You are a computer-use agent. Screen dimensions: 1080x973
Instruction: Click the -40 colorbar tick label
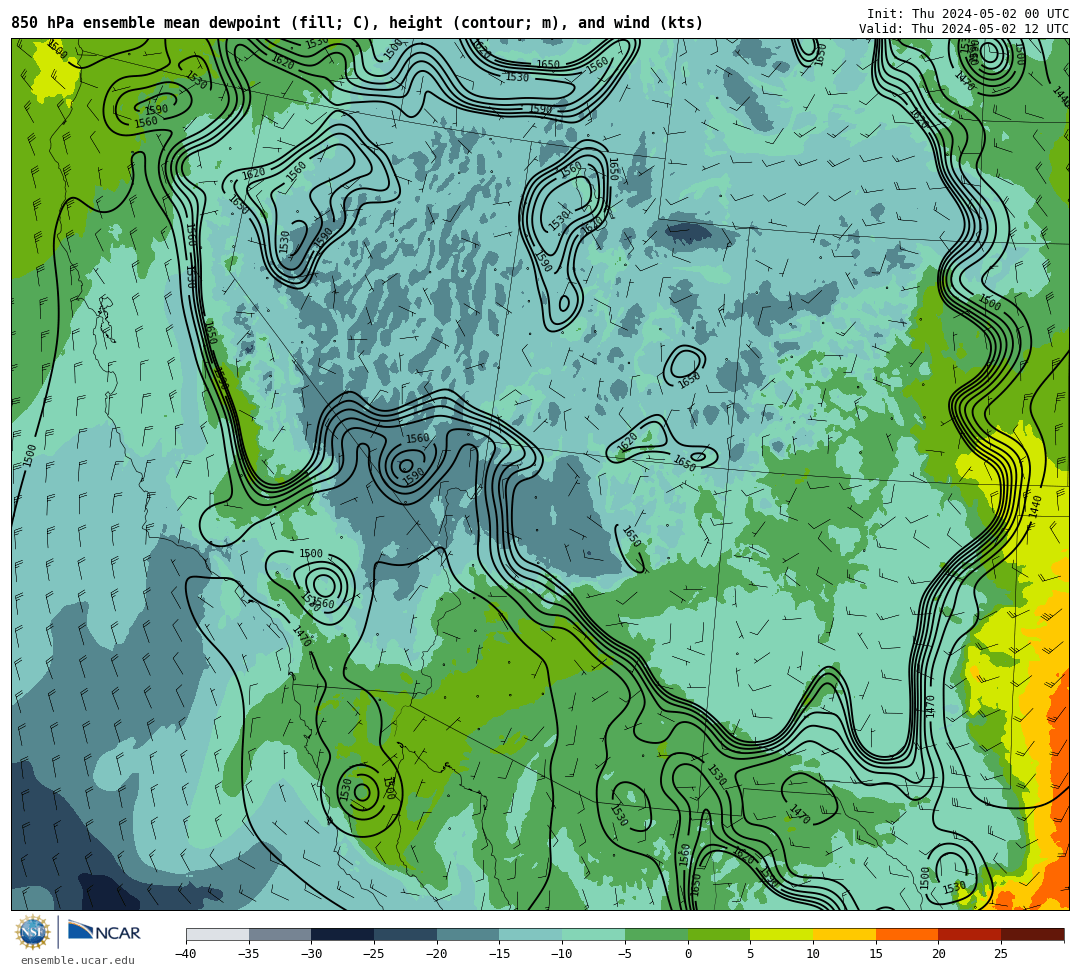coord(185,954)
